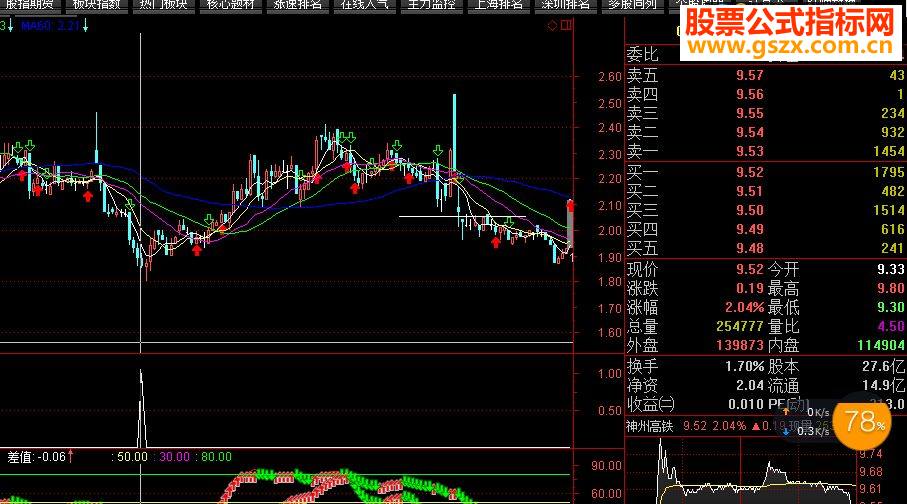Open the 上海排名 tab
Screen dimensions: 907x504
click(499, 5)
